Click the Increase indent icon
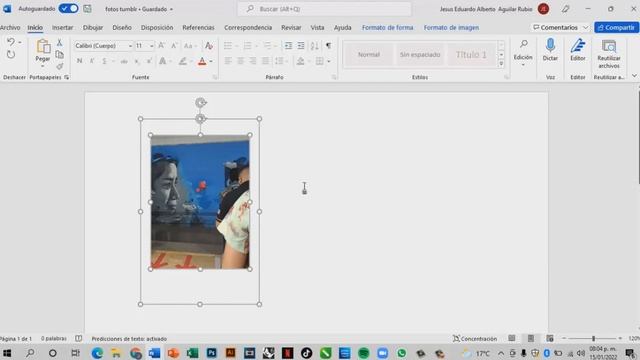 pos(301,46)
